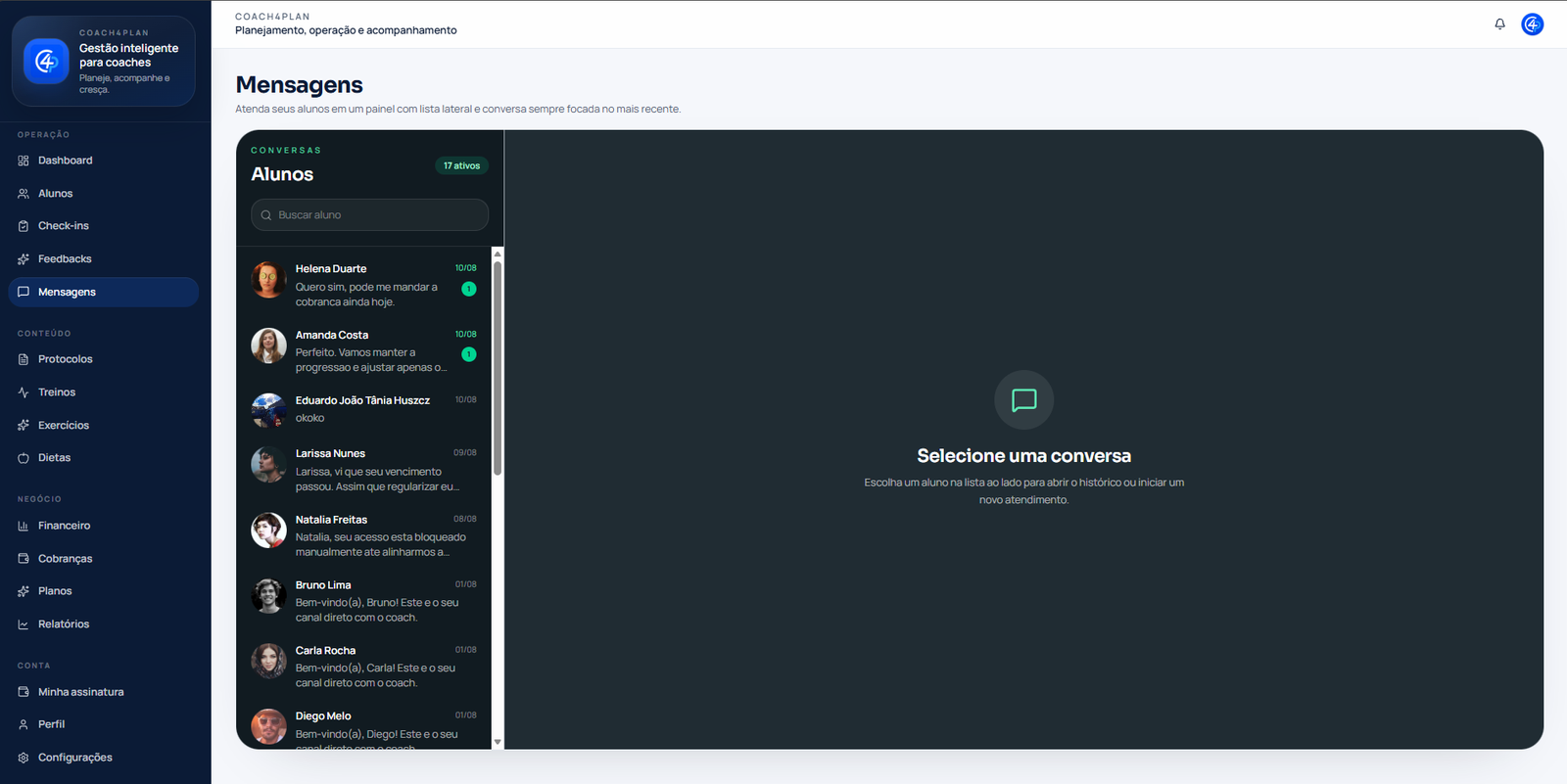Open conversation with Larissa Nunes
This screenshot has height=784, width=1567.
[364, 470]
